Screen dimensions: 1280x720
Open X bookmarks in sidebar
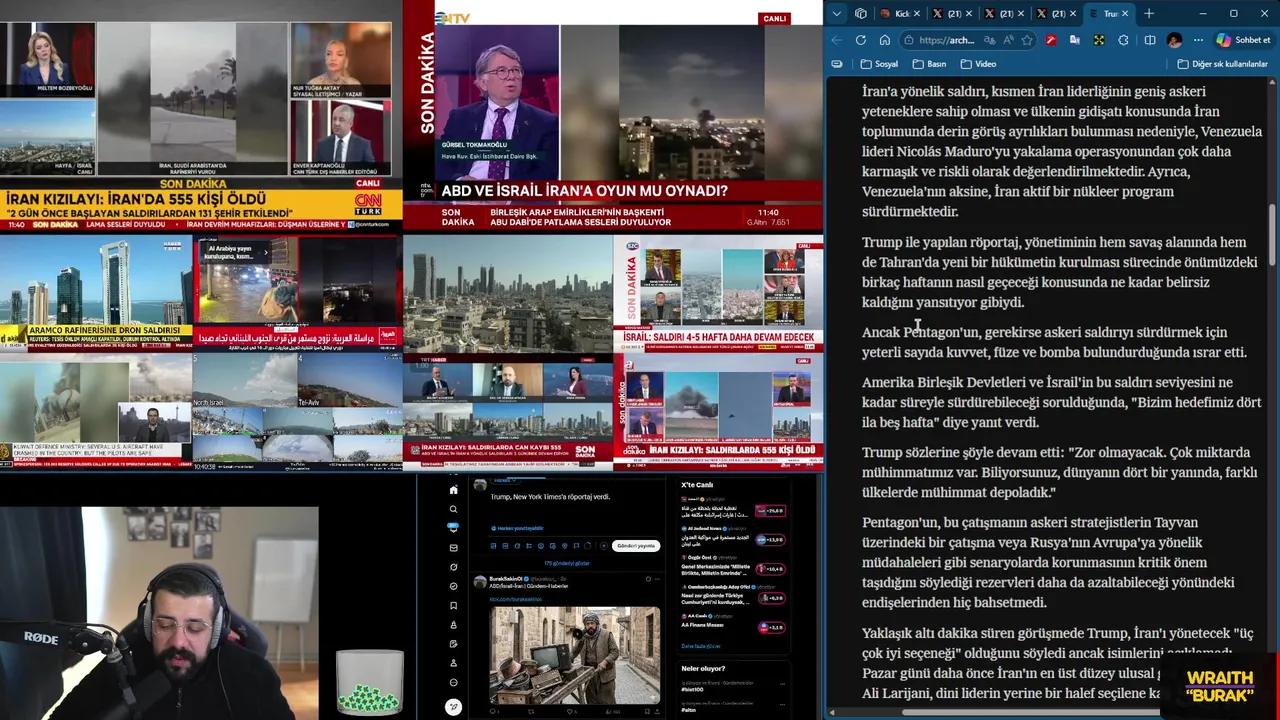click(x=453, y=605)
